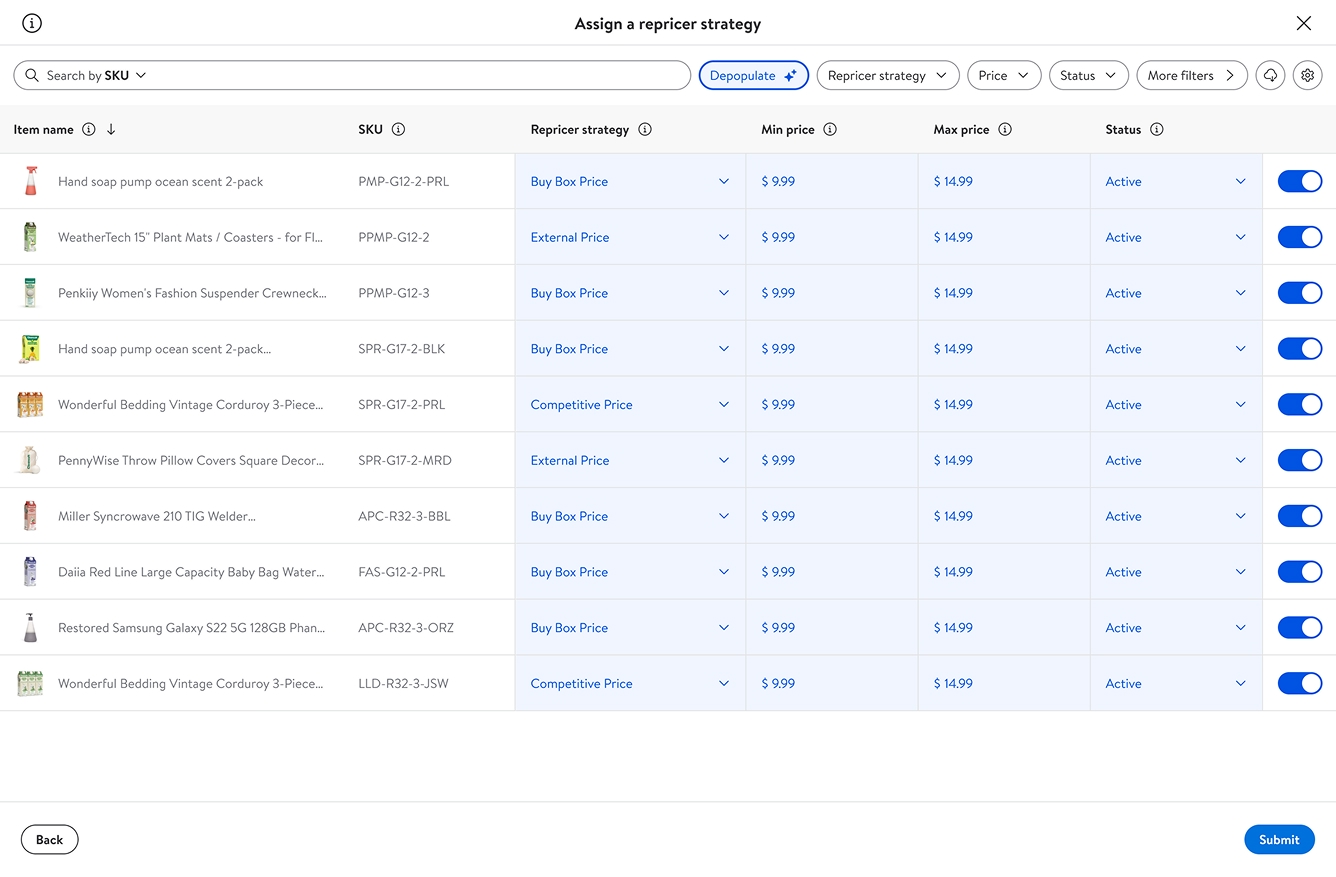
Task: Click the Depopulate button
Action: click(x=752, y=75)
